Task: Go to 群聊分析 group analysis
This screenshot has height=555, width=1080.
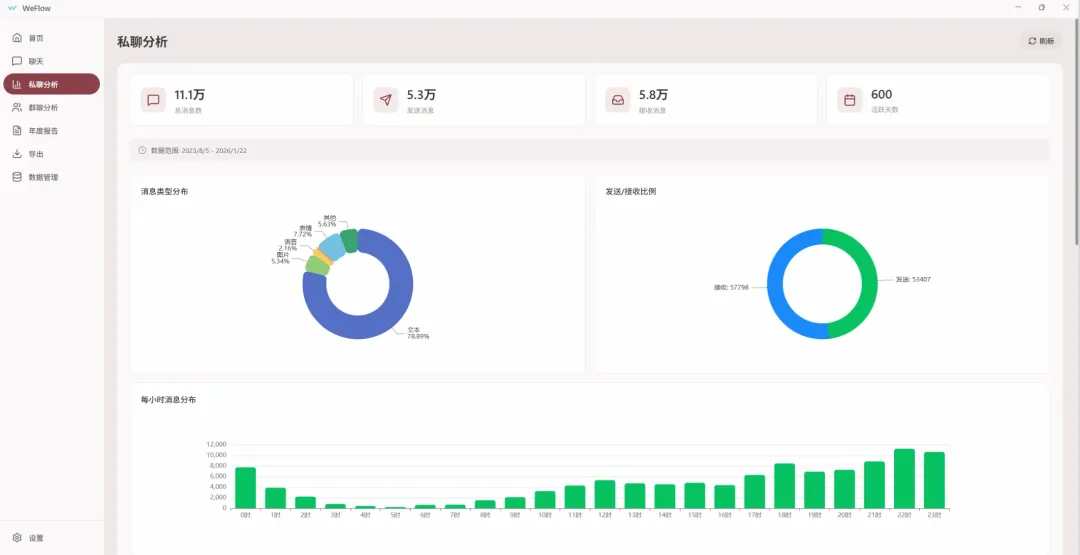Action: click(x=52, y=107)
